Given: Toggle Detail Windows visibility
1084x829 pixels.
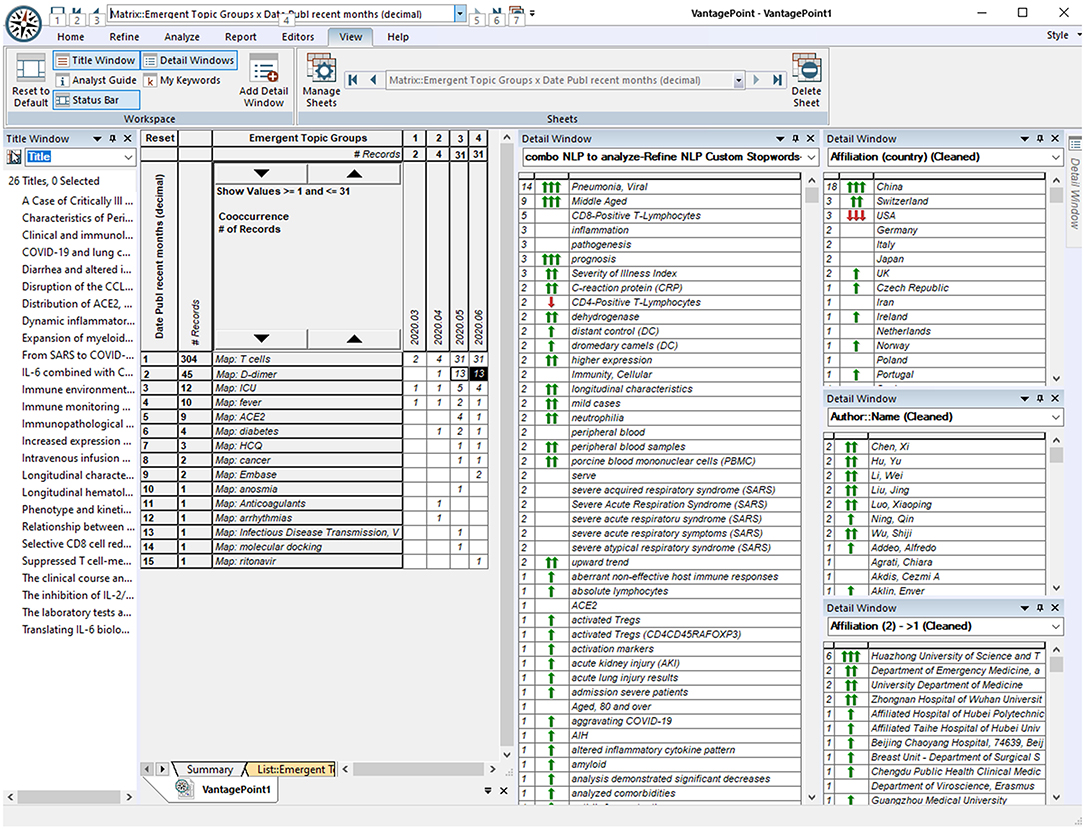Looking at the screenshot, I should click(189, 60).
